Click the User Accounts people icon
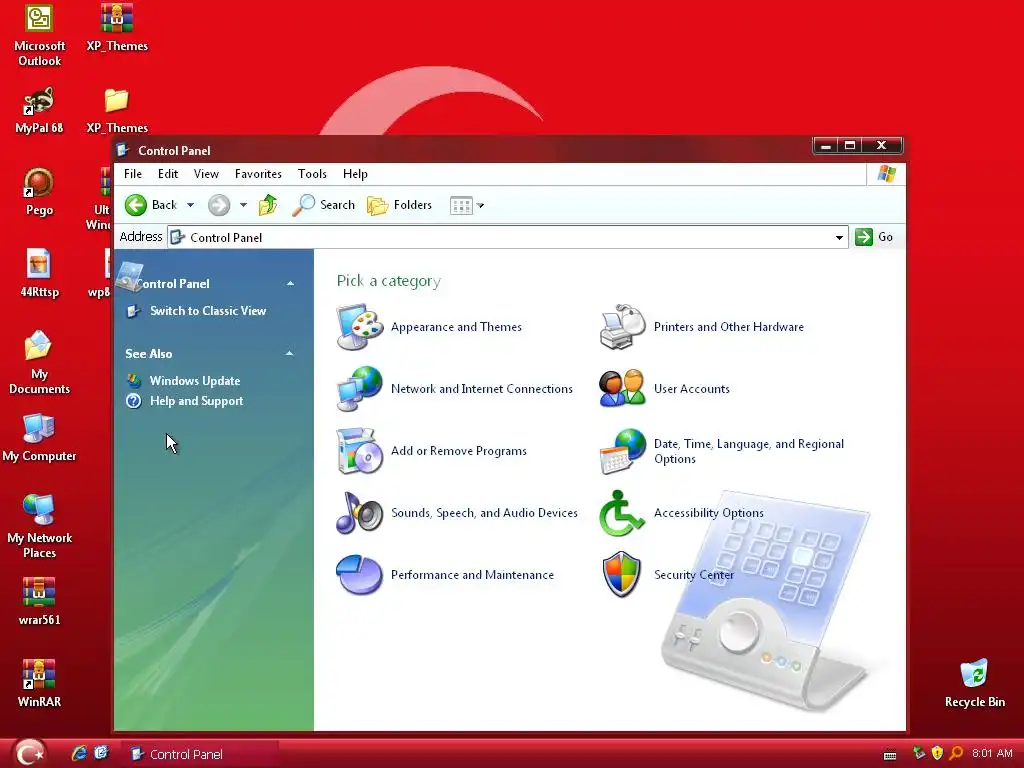This screenshot has width=1024, height=768. pos(622,389)
